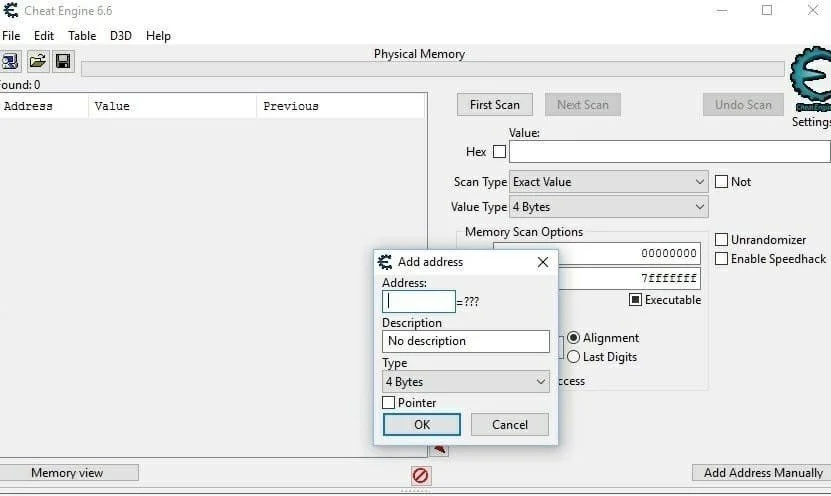Click the open folder icon in toolbar
Screen dimensions: 831x496
37,61
